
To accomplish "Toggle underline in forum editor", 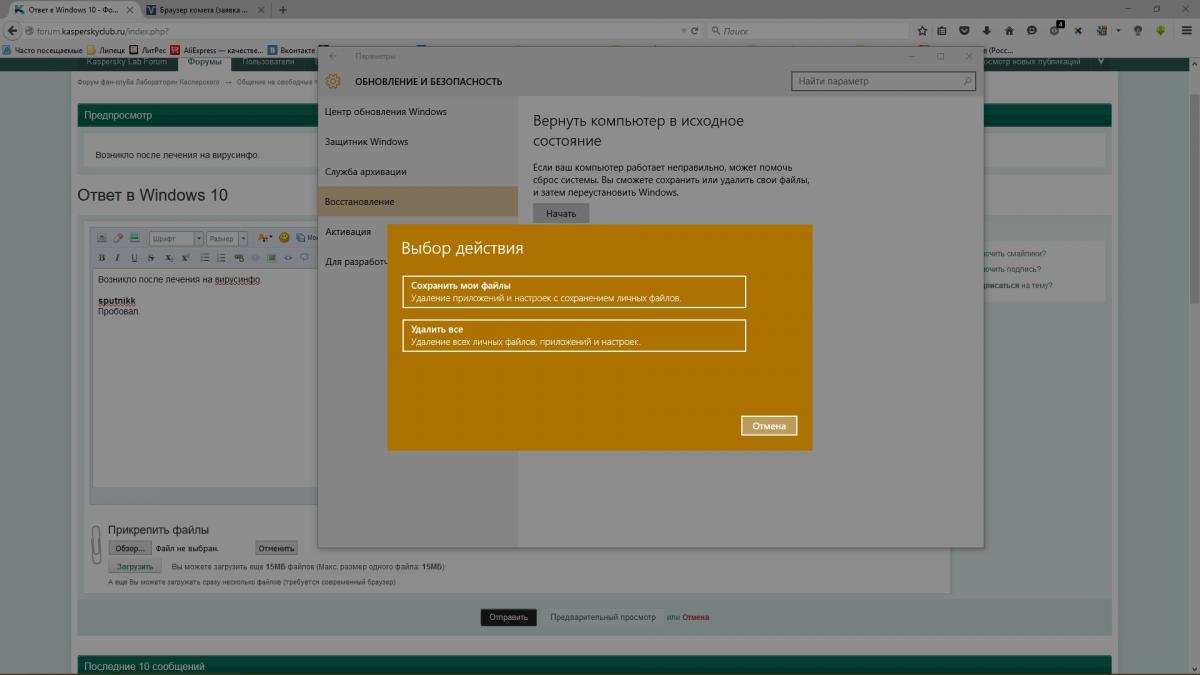I will (x=134, y=257).
